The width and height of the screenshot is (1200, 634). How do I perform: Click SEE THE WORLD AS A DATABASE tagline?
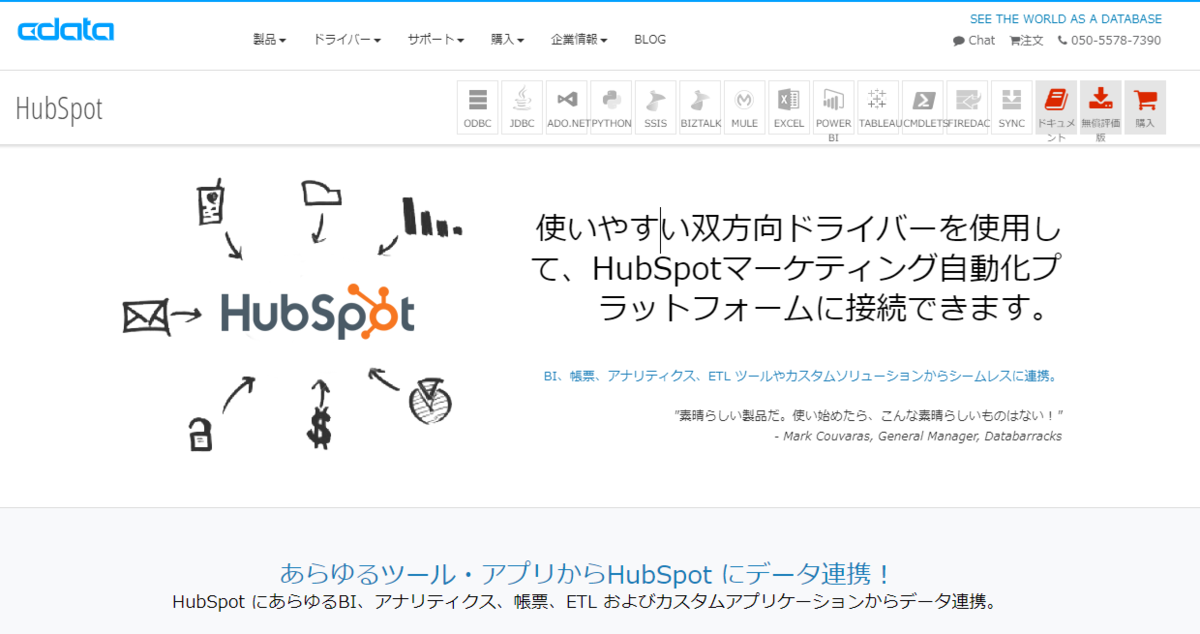pos(1066,19)
